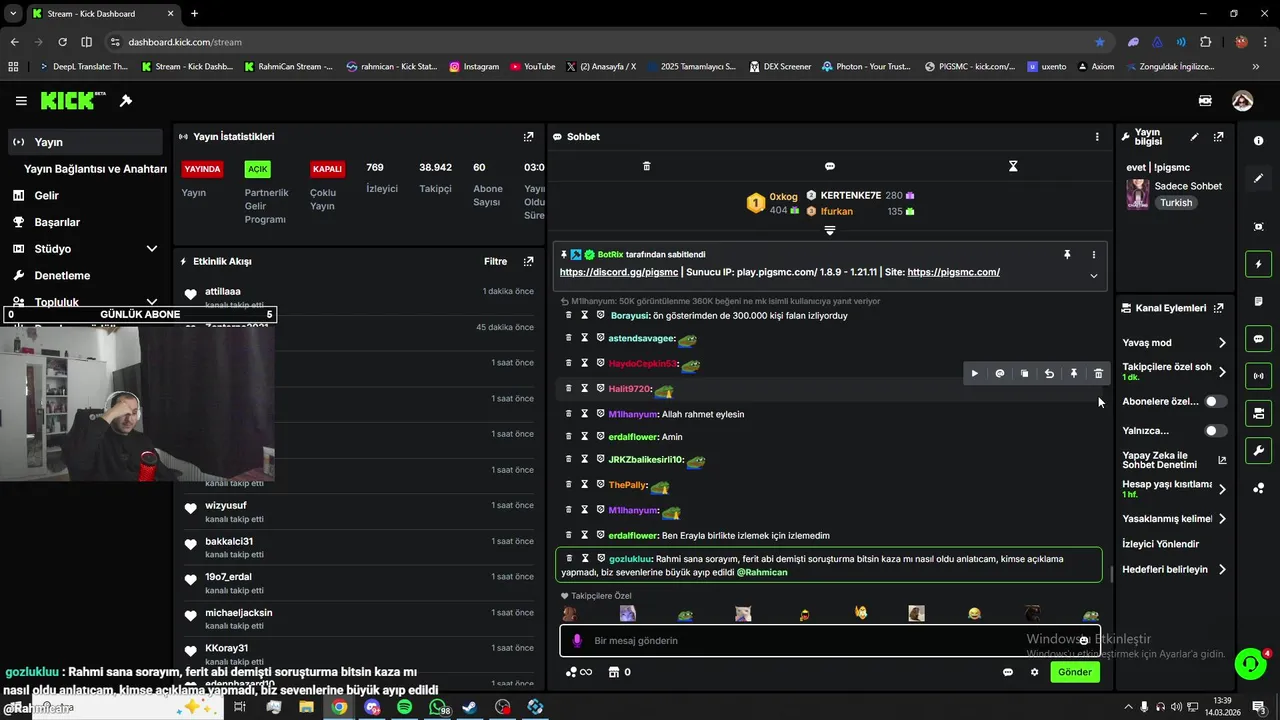1280x720 pixels.
Task: Timeout user astendsavagee with the hourglass
Action: [x=585, y=338]
